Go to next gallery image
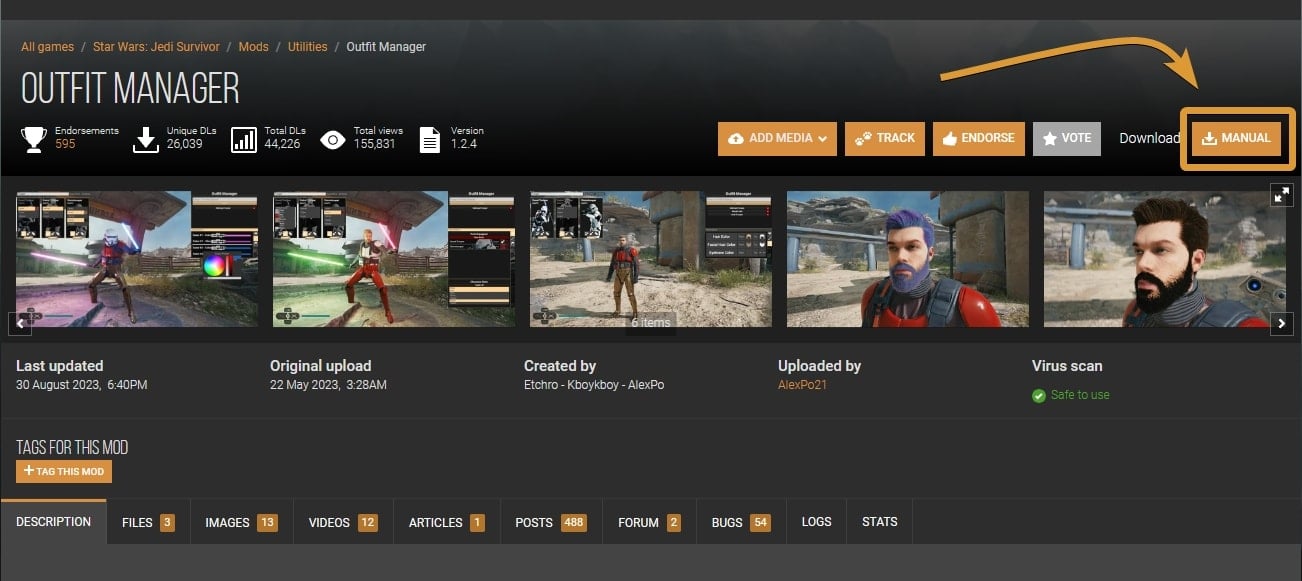 coord(1282,323)
